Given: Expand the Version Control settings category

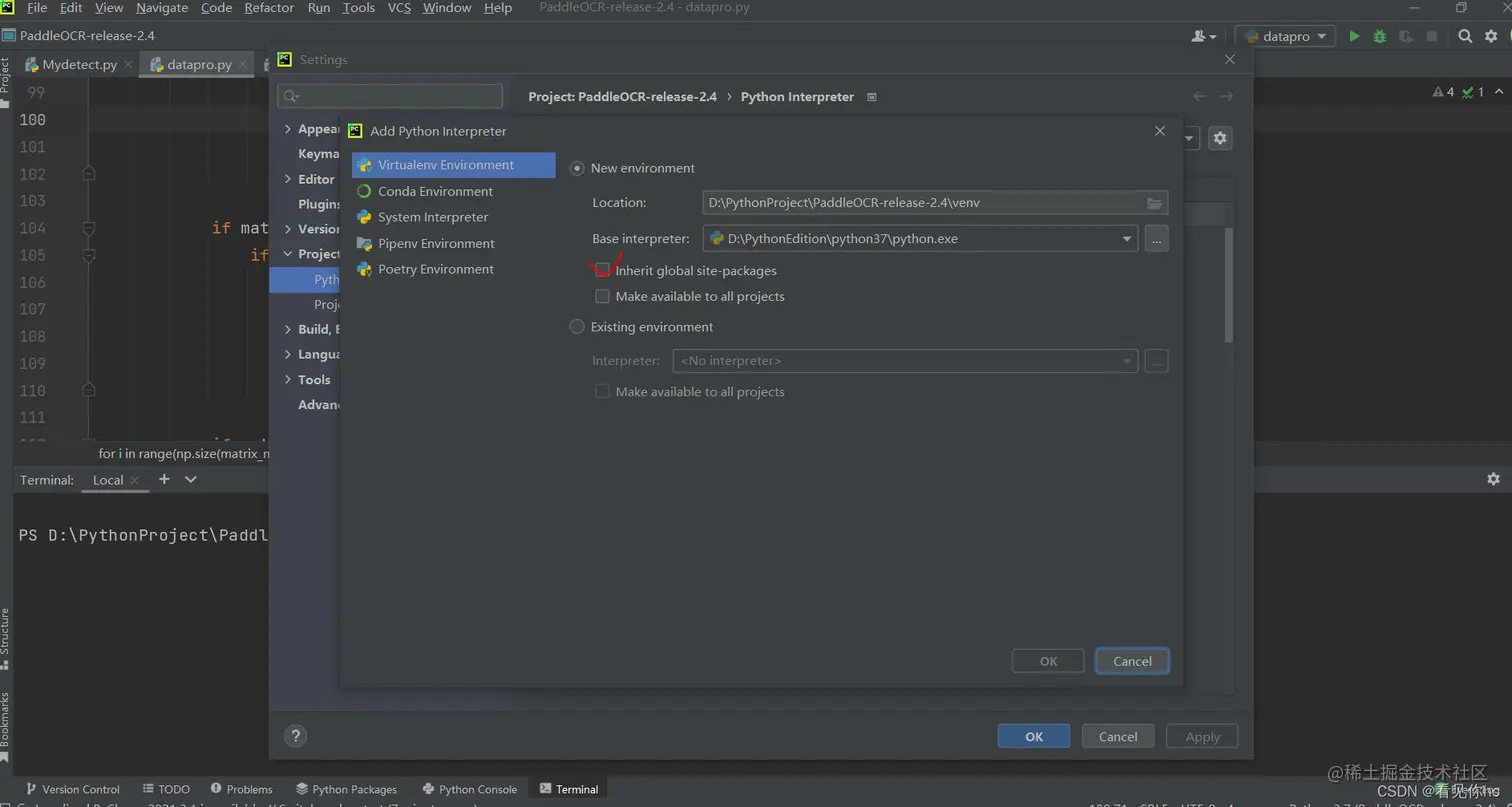Looking at the screenshot, I should click(288, 229).
